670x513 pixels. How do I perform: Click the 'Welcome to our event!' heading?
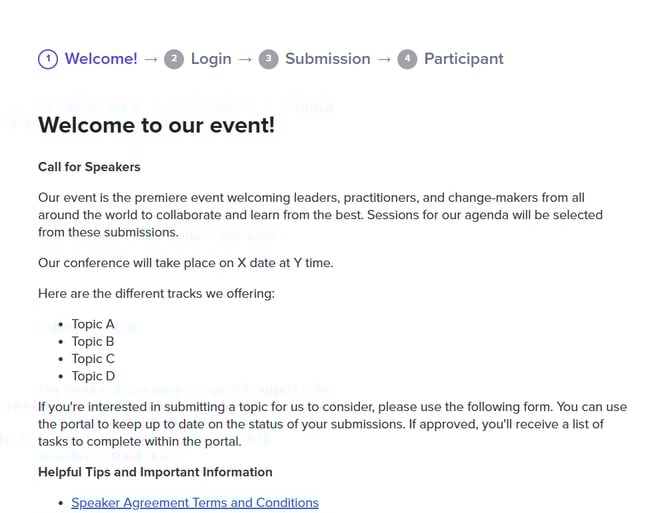click(x=156, y=126)
